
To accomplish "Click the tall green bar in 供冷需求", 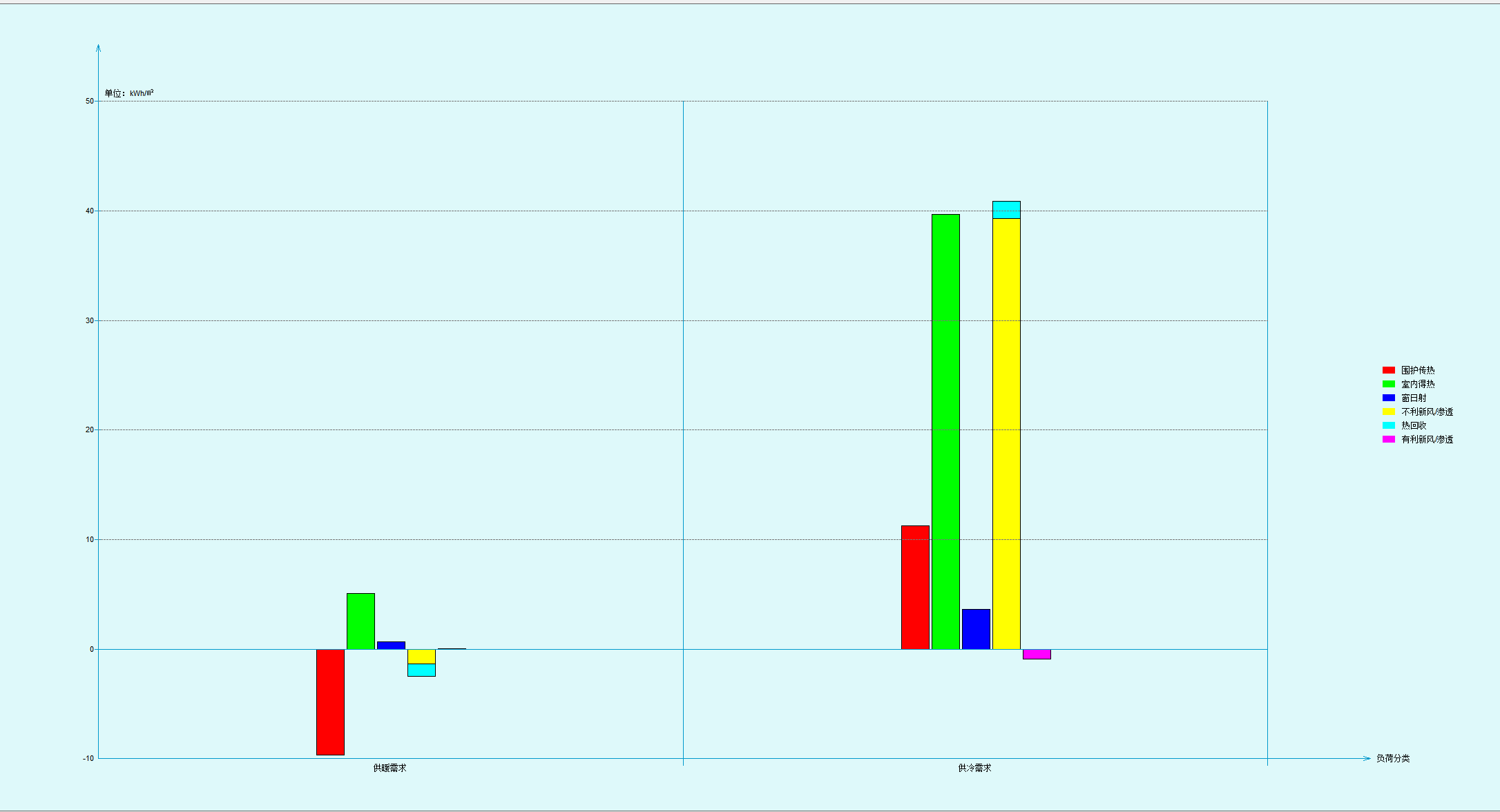I will (x=945, y=432).
